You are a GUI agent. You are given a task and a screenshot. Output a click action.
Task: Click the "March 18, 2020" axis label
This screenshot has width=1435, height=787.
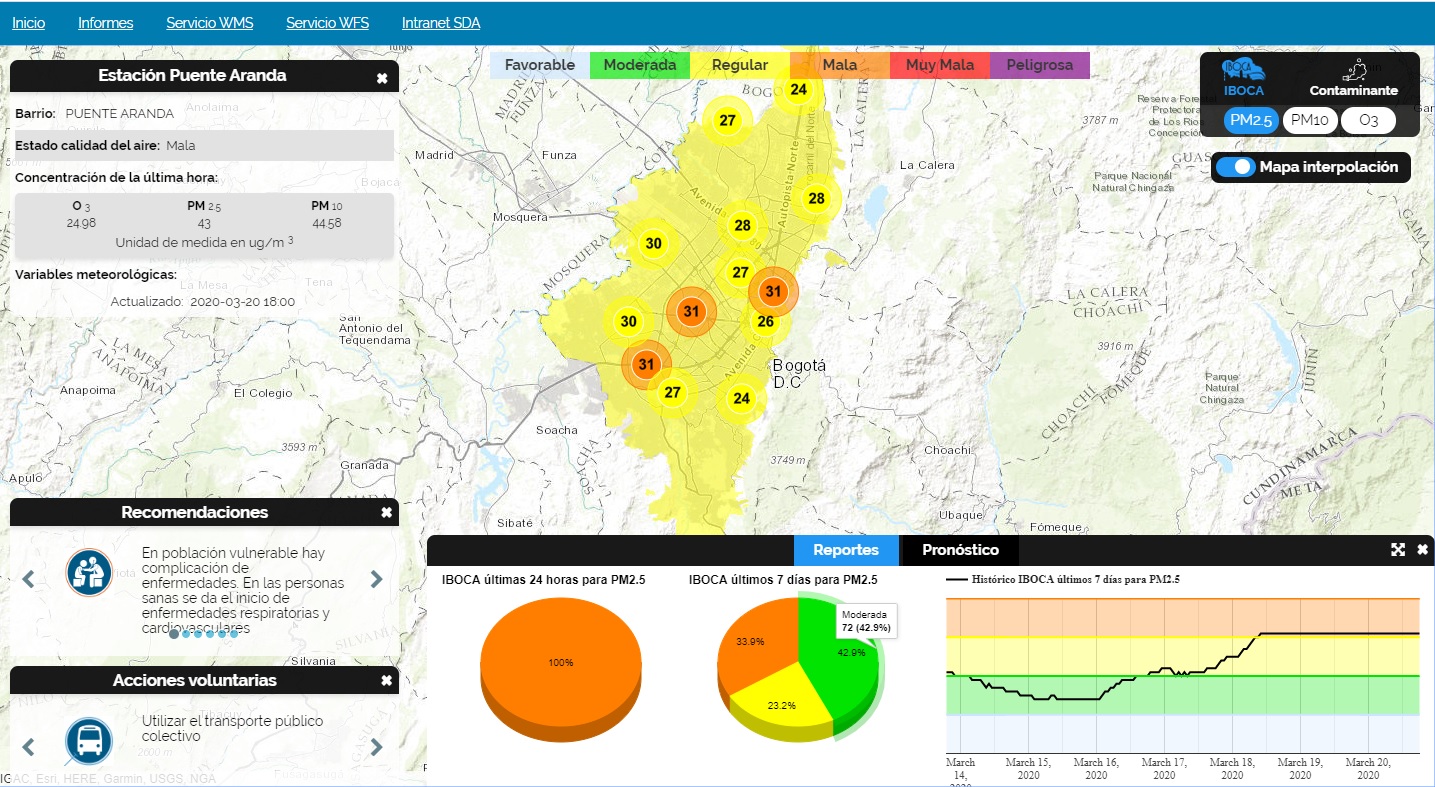1231,769
